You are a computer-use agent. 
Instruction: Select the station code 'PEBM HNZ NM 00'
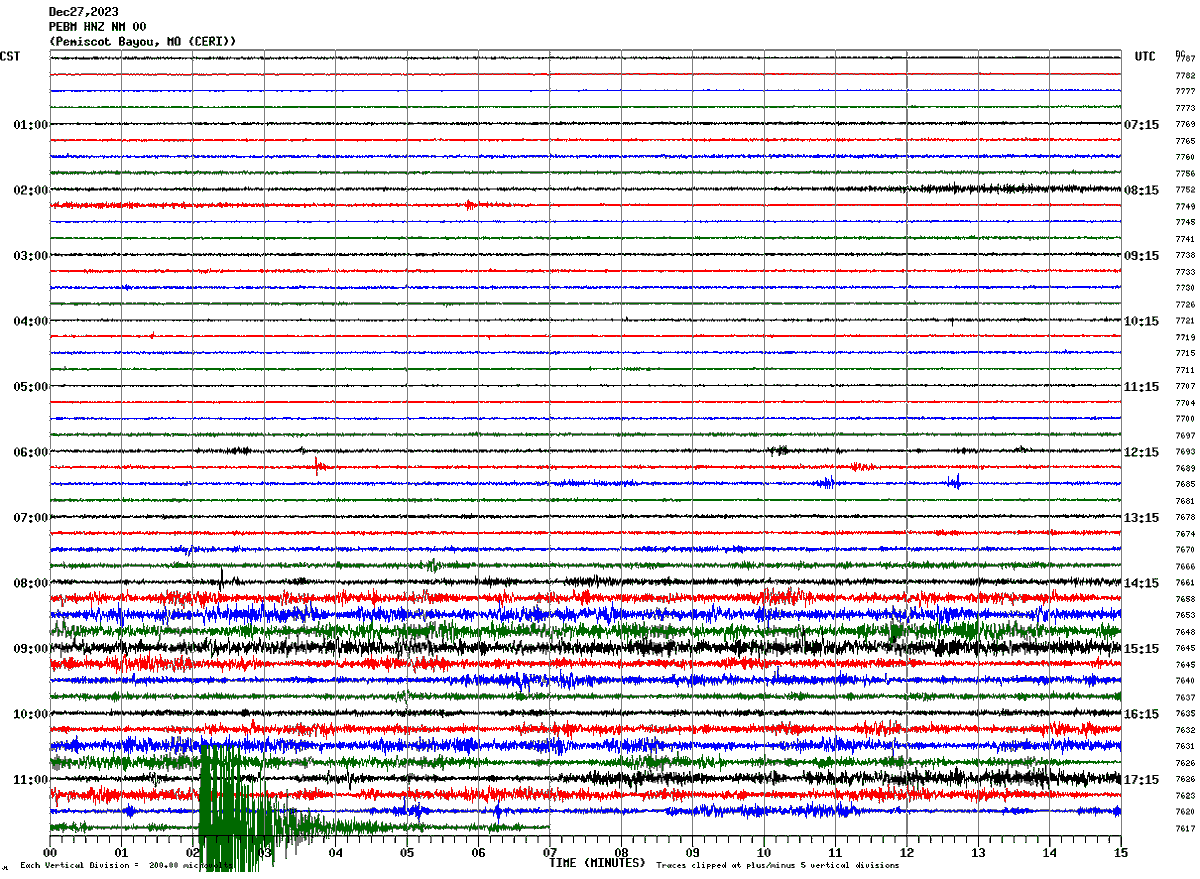click(97, 27)
